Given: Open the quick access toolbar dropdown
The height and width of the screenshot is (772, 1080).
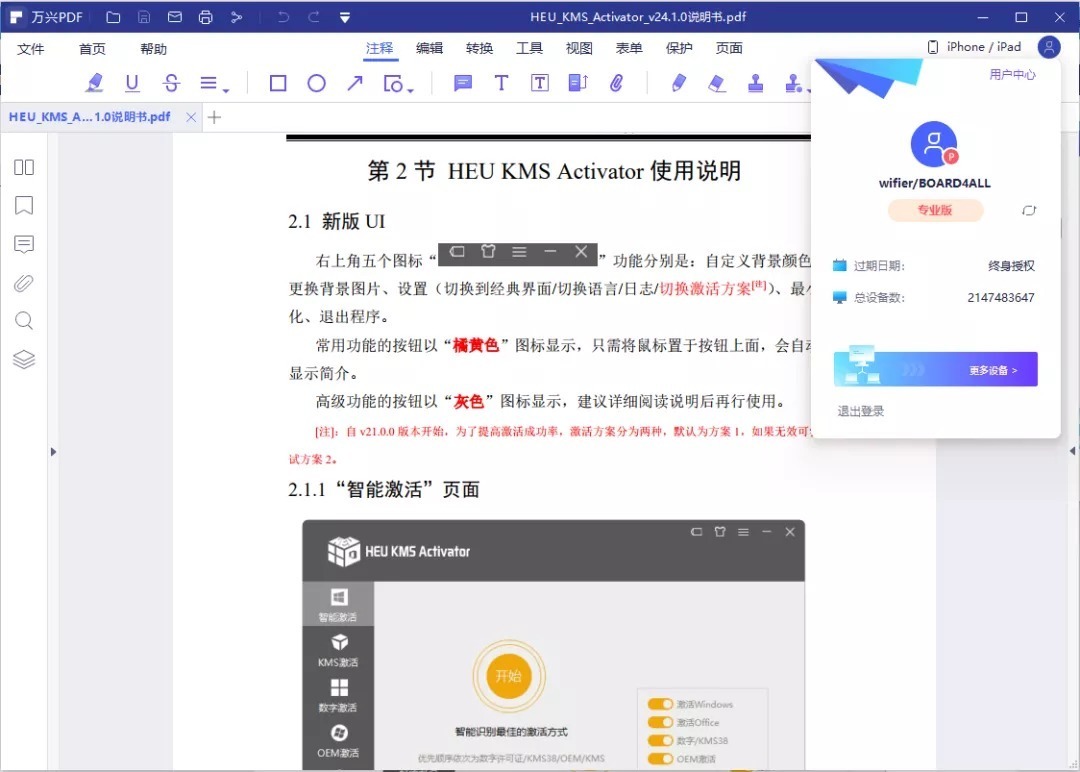Looking at the screenshot, I should (345, 17).
